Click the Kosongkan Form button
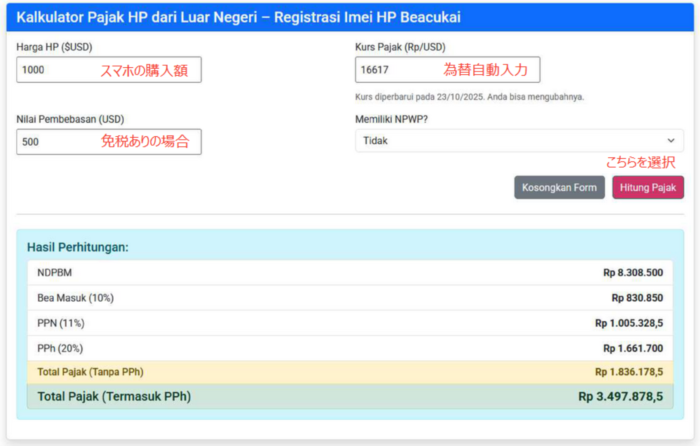700x446 pixels. pyautogui.click(x=559, y=187)
